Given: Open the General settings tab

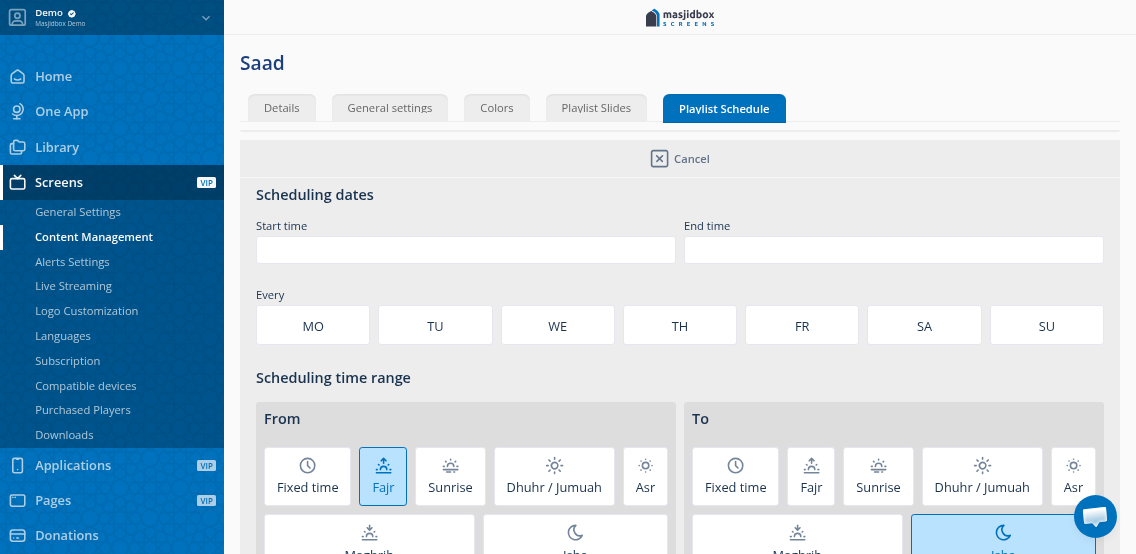Looking at the screenshot, I should (390, 108).
